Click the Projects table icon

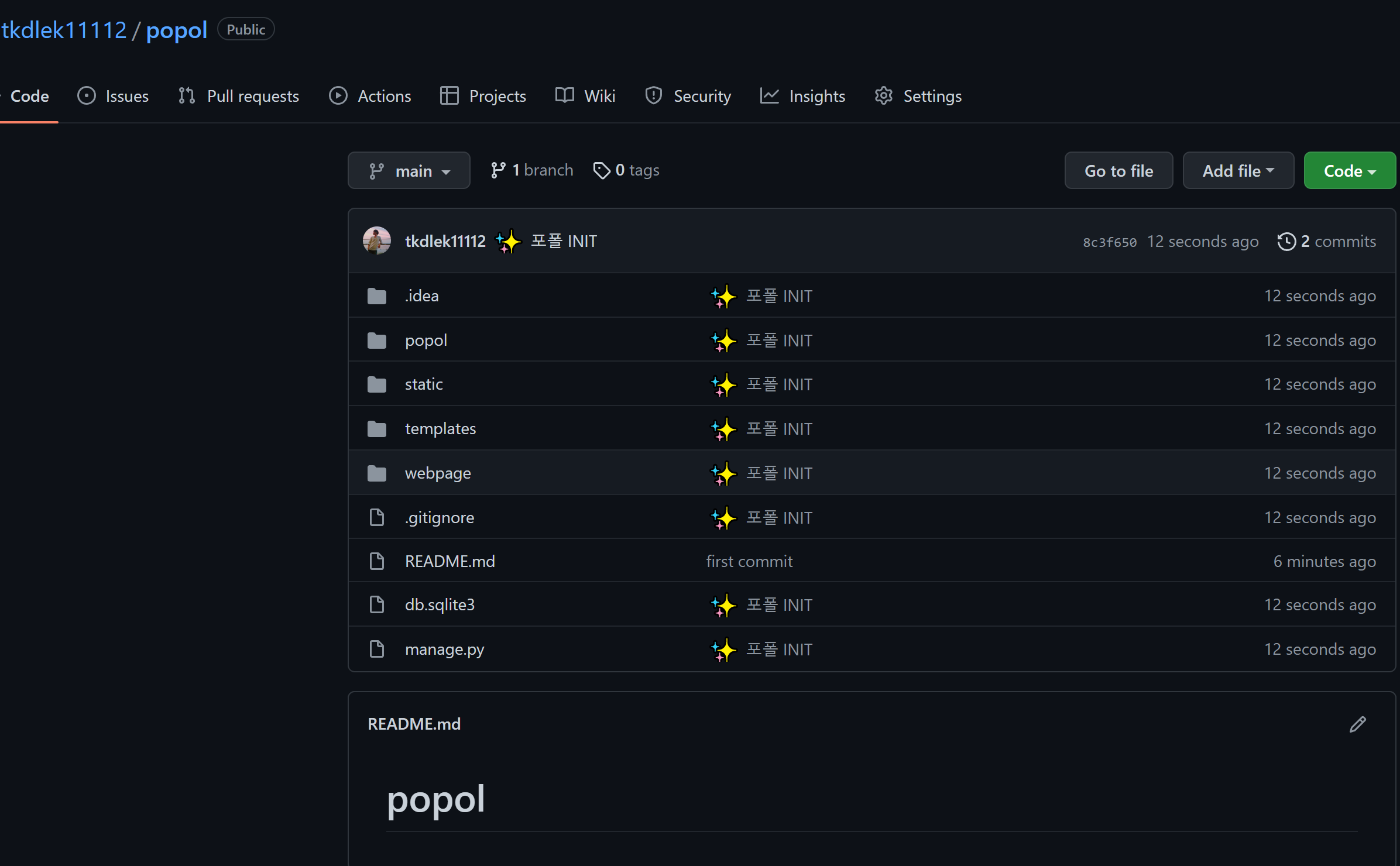point(449,95)
